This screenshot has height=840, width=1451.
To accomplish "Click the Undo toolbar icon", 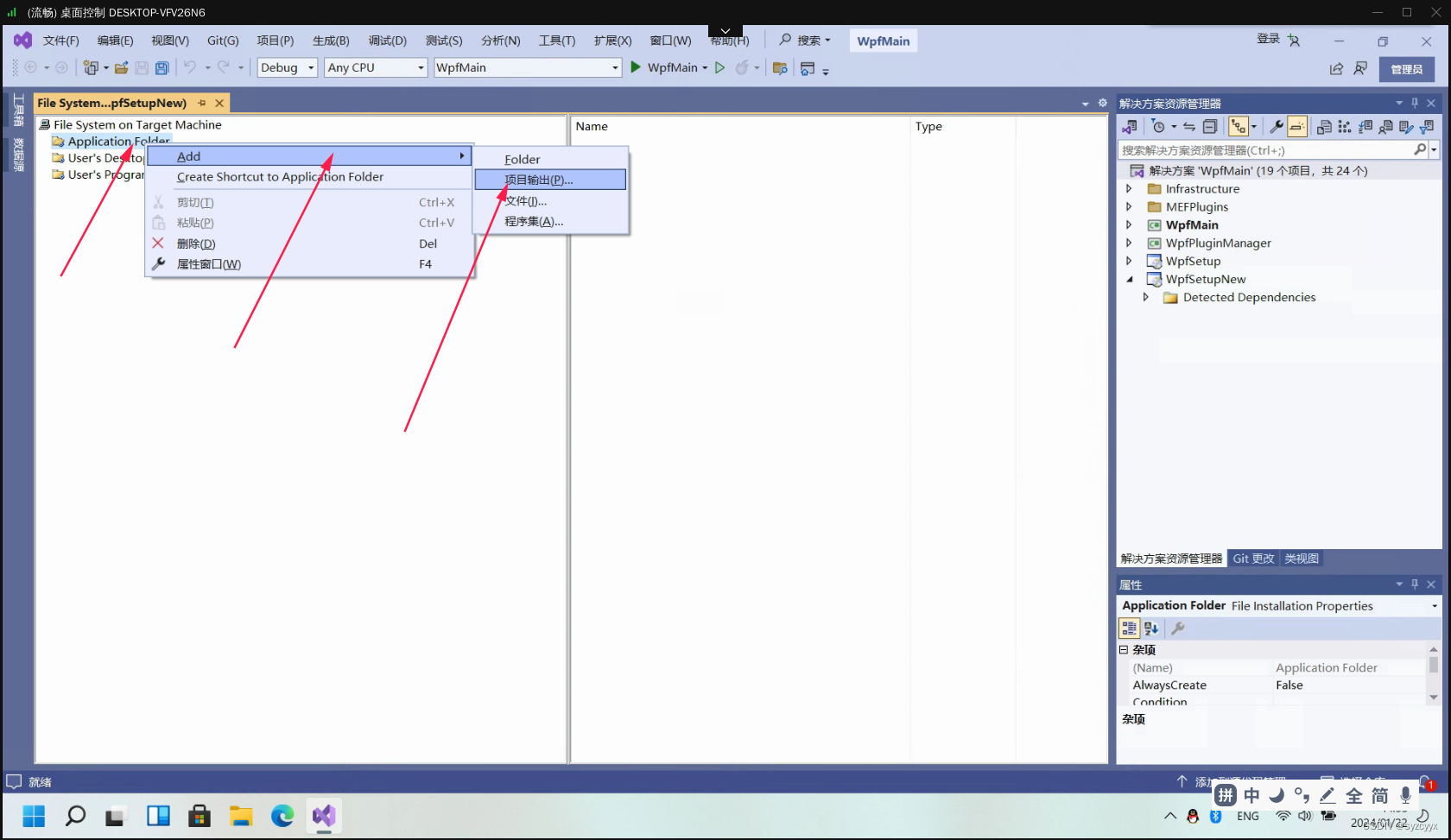I will click(190, 67).
